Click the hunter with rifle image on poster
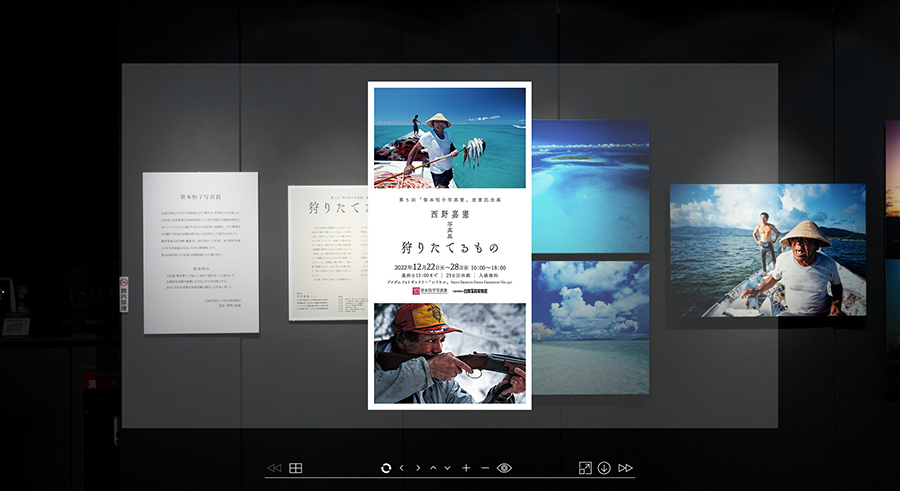This screenshot has width=900, height=491. (449, 353)
